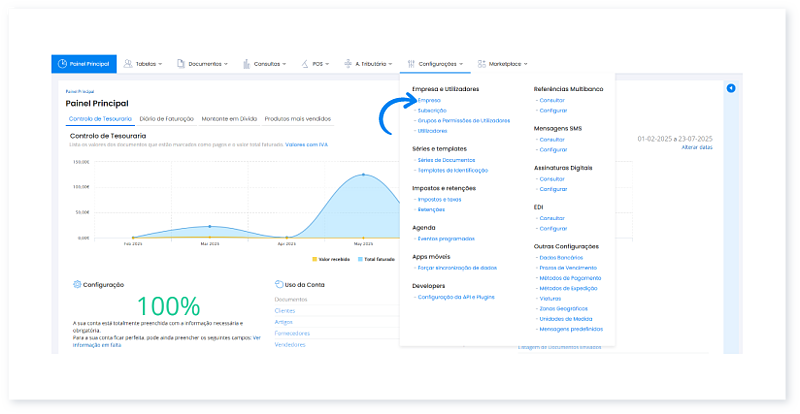Click the blue collapse arrow on right panel

coord(731,89)
